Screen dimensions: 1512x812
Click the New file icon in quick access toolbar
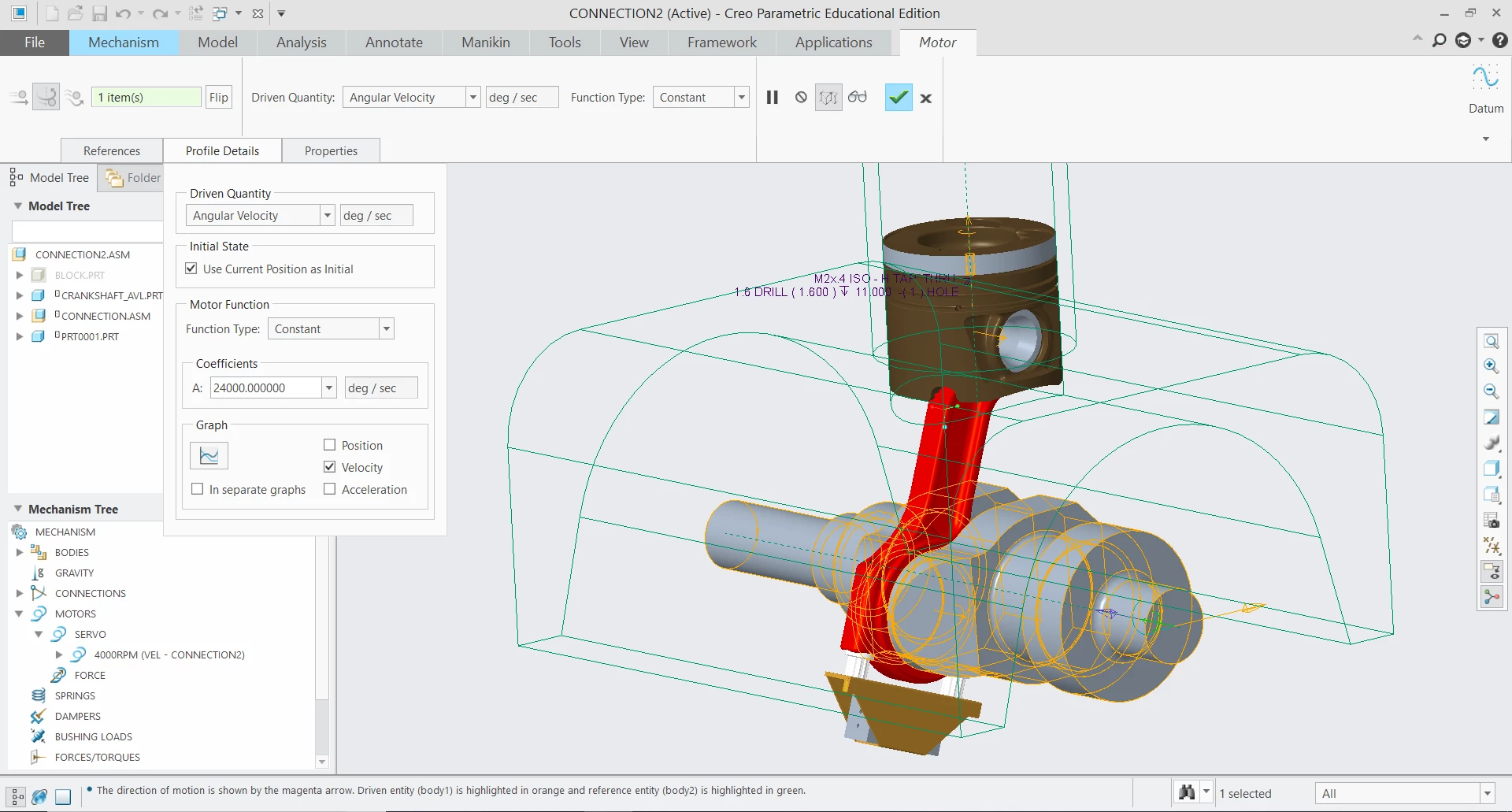coord(52,13)
